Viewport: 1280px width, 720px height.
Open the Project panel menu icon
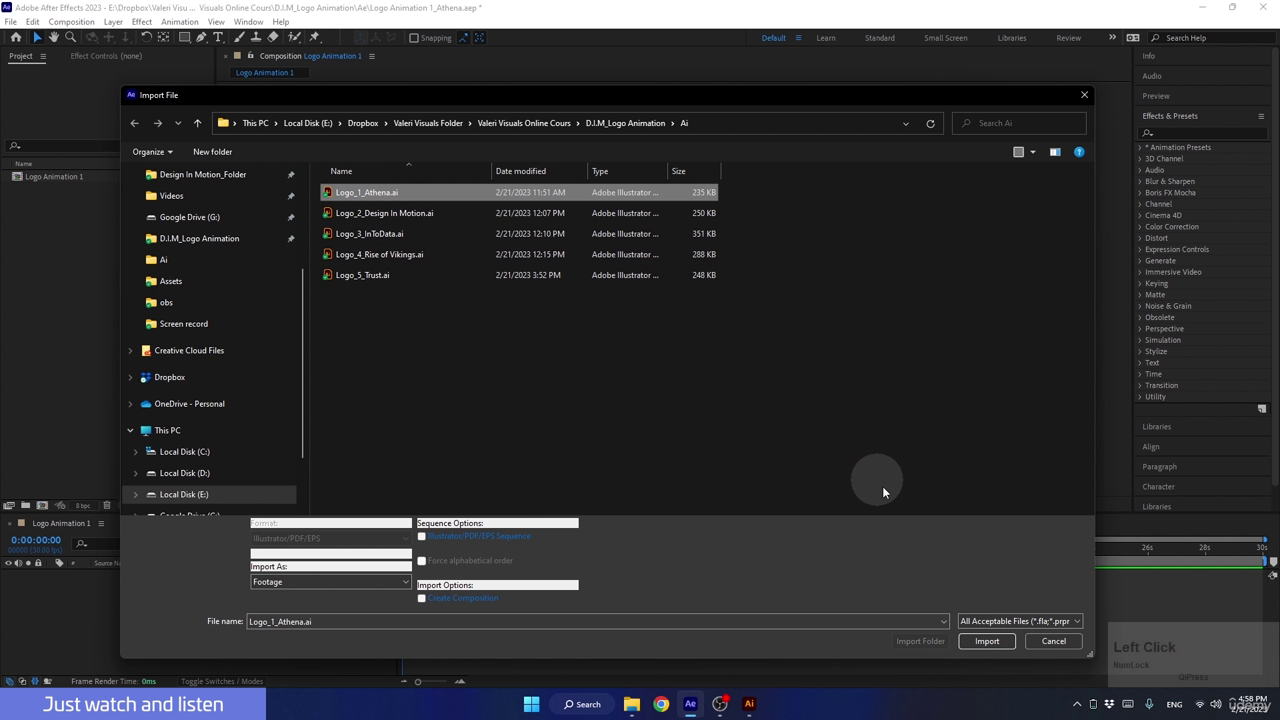42,56
